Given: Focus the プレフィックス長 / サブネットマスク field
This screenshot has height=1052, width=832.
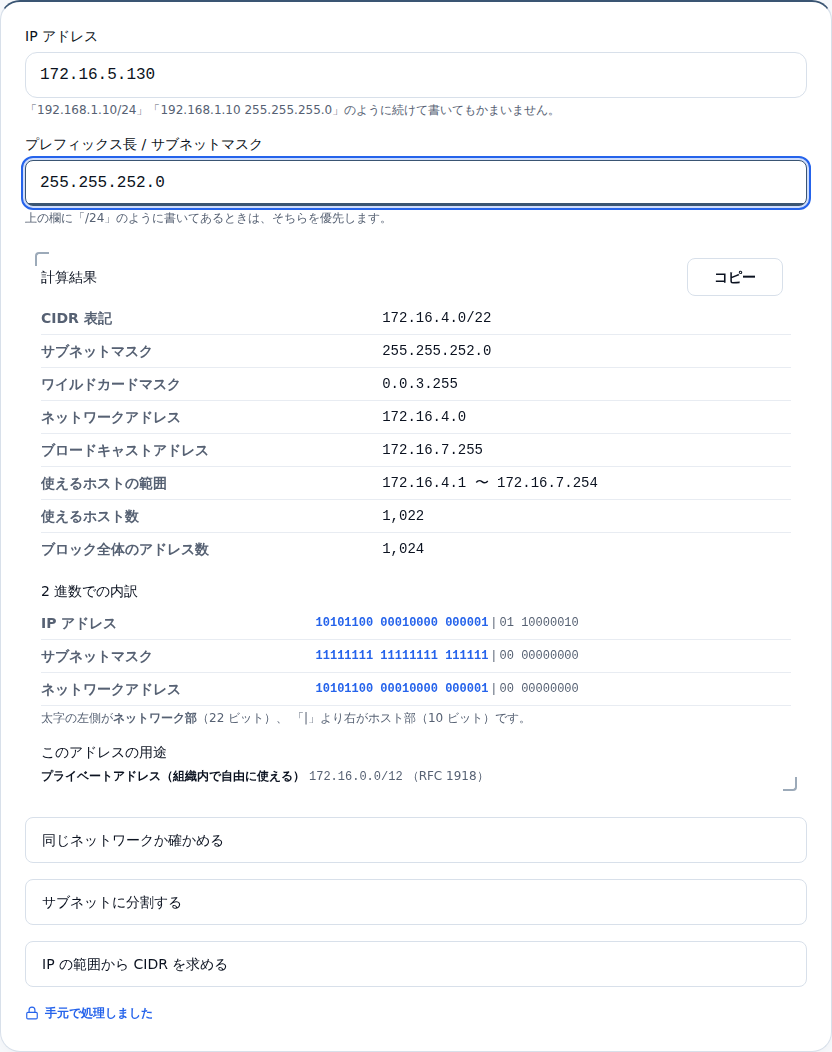Looking at the screenshot, I should click(x=415, y=182).
